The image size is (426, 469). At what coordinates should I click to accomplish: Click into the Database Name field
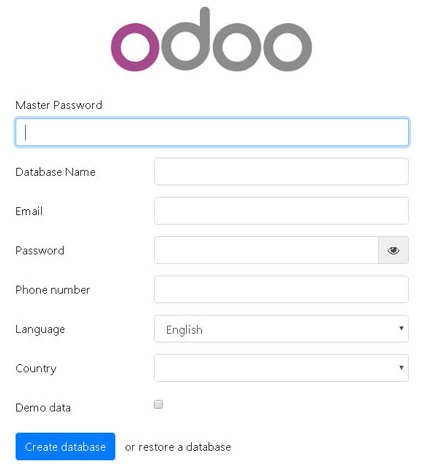coord(281,172)
